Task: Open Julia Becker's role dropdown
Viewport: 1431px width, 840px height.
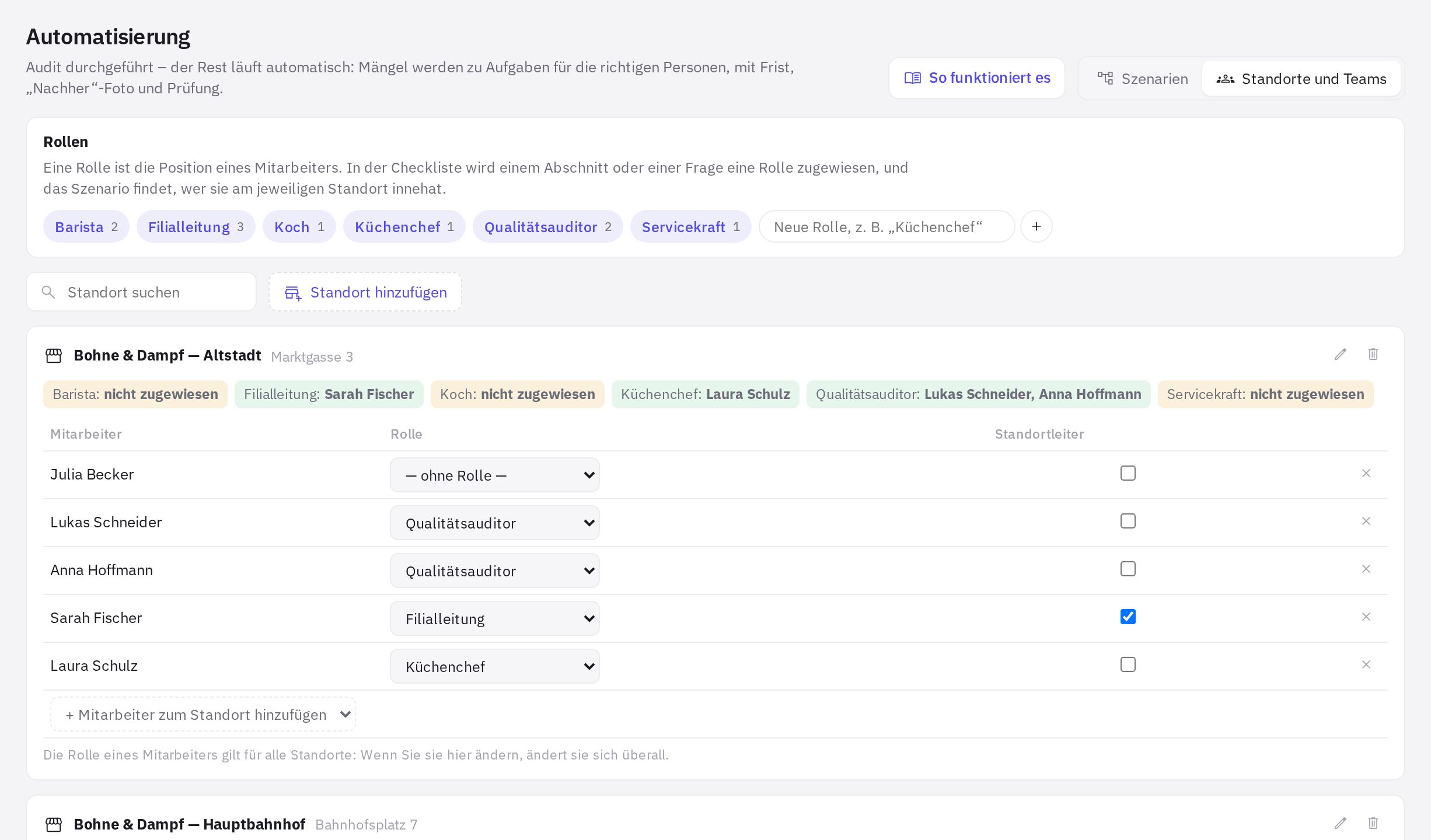Action: click(495, 475)
